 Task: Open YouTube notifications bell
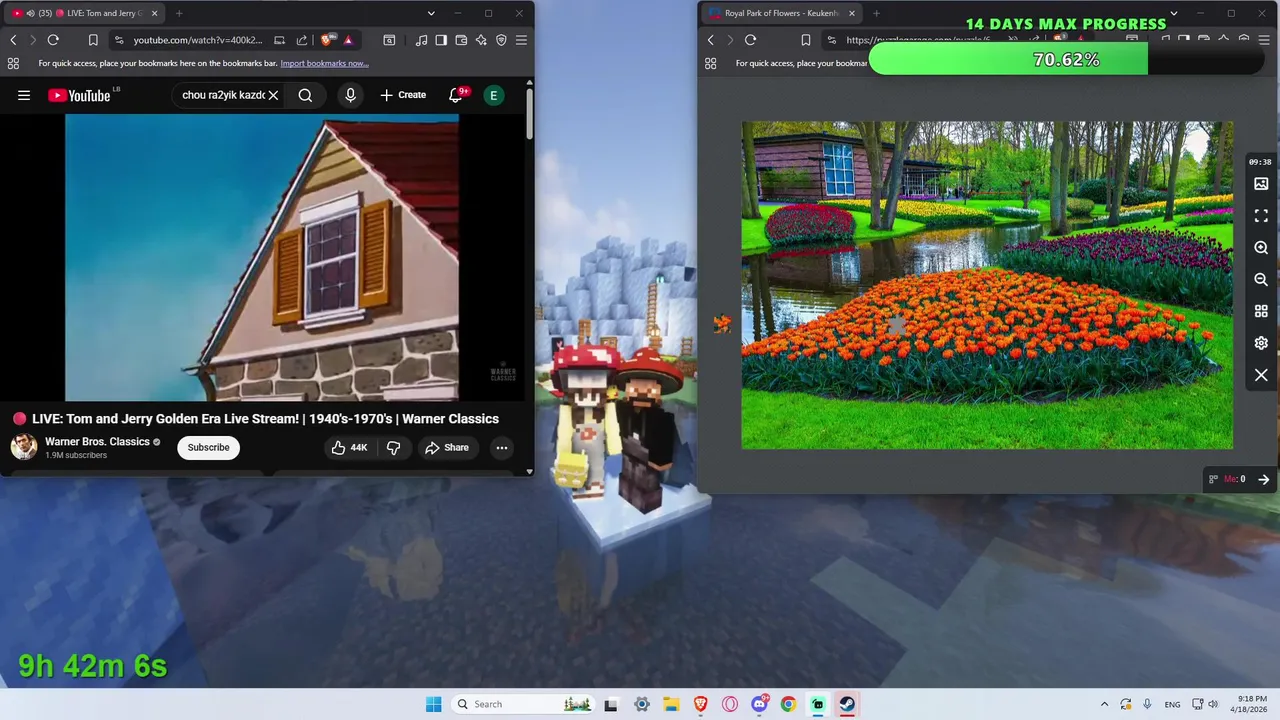[456, 95]
